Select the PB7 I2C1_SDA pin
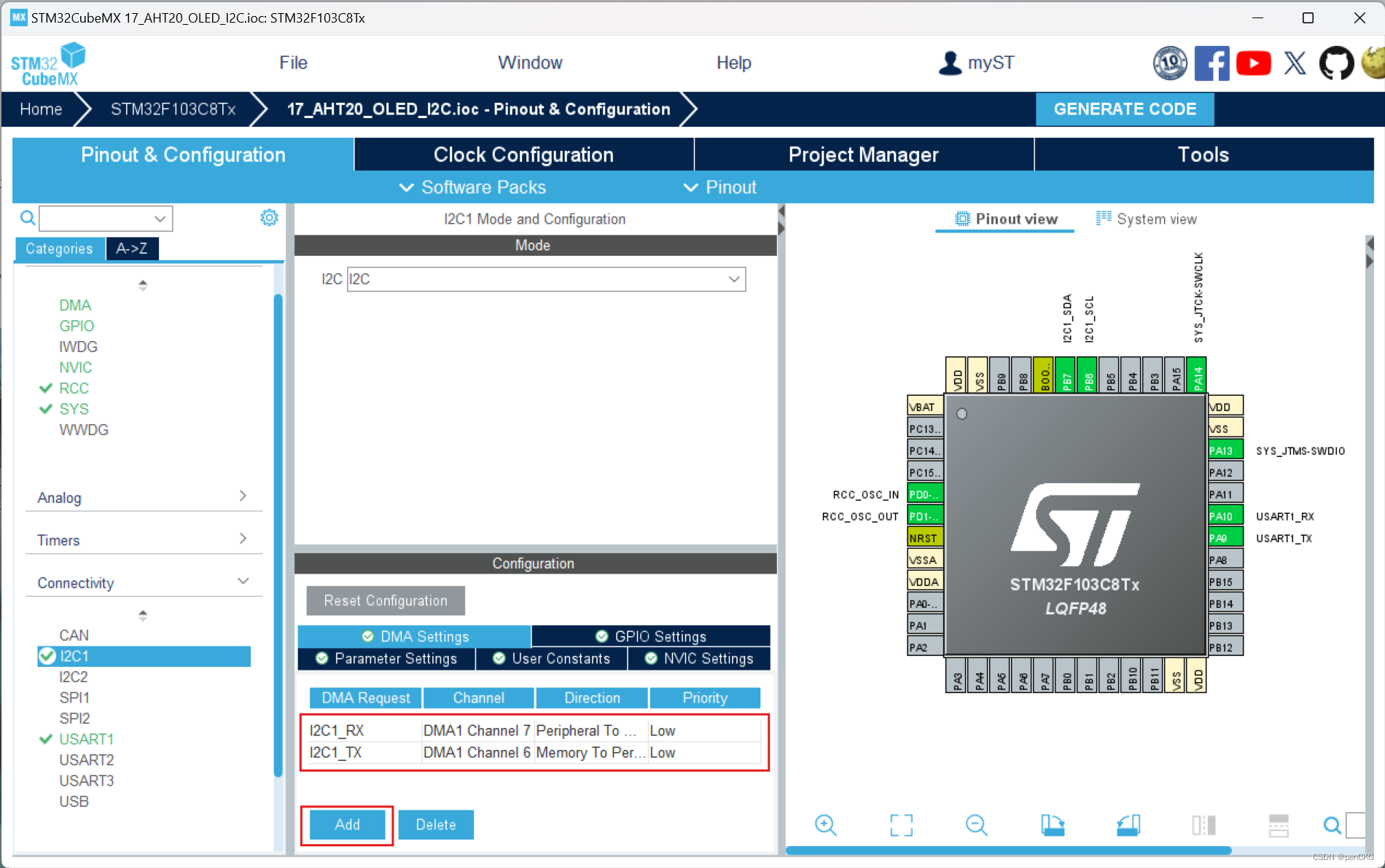 pyautogui.click(x=1065, y=375)
